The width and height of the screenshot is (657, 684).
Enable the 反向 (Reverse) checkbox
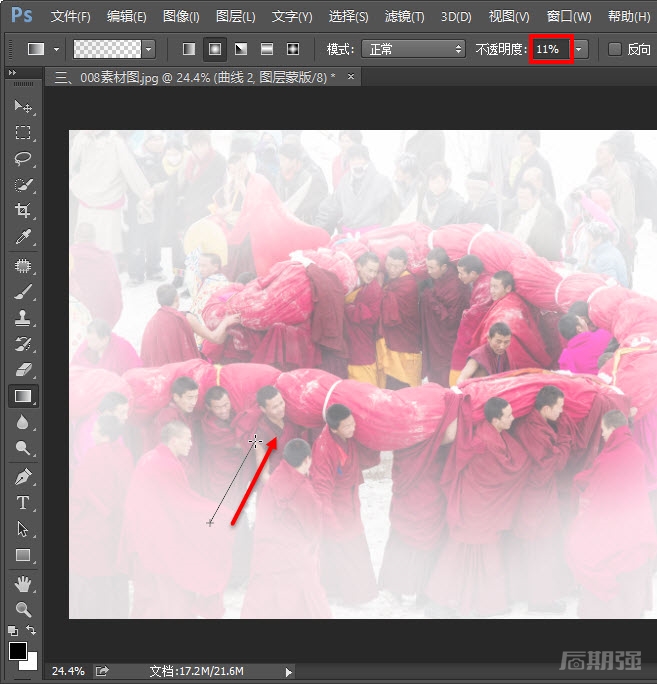click(x=615, y=49)
